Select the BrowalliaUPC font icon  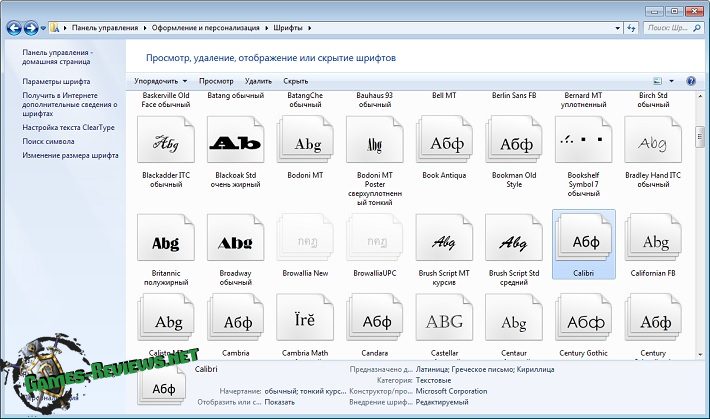coord(374,238)
